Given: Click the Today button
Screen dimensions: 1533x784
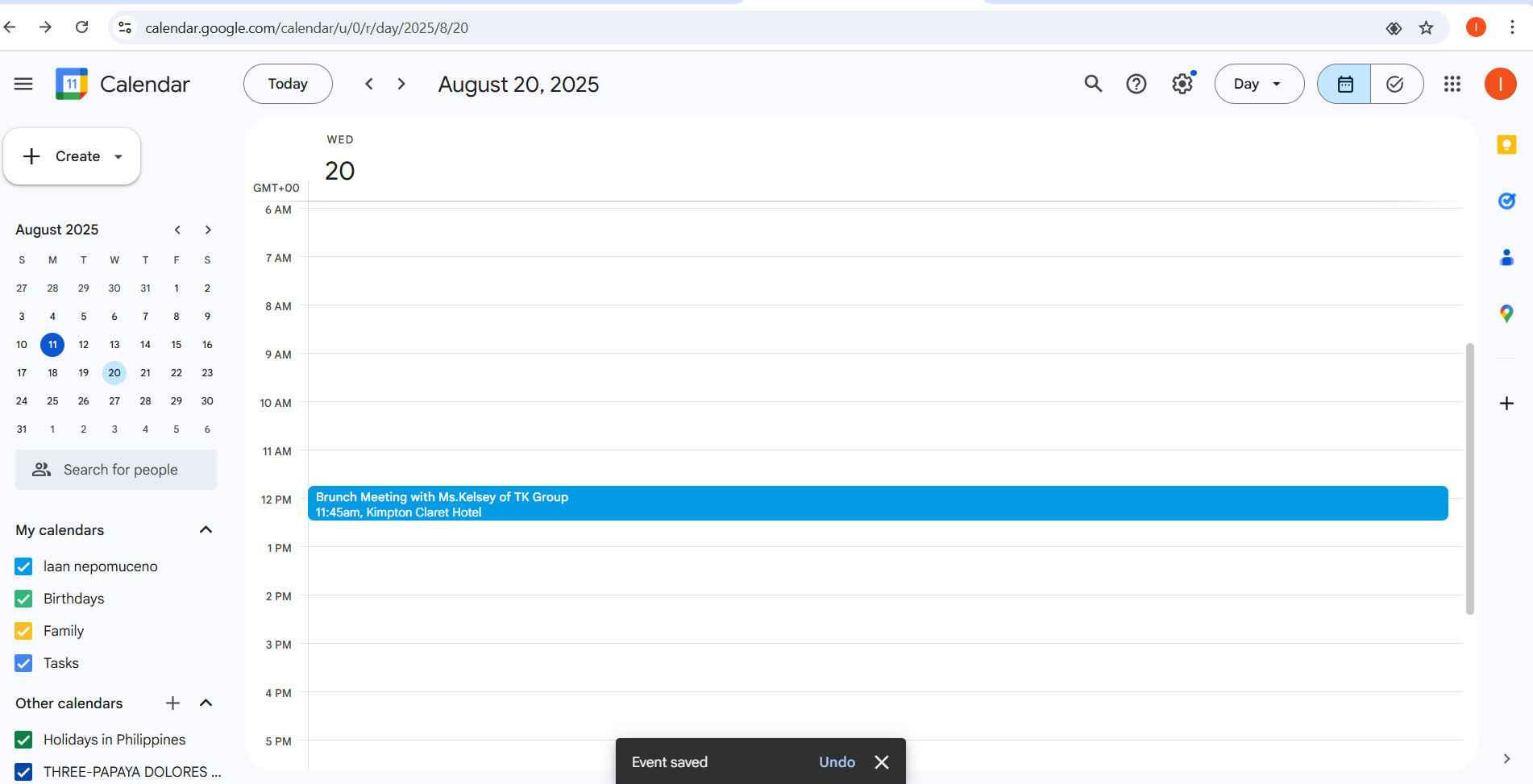Looking at the screenshot, I should coord(288,84).
